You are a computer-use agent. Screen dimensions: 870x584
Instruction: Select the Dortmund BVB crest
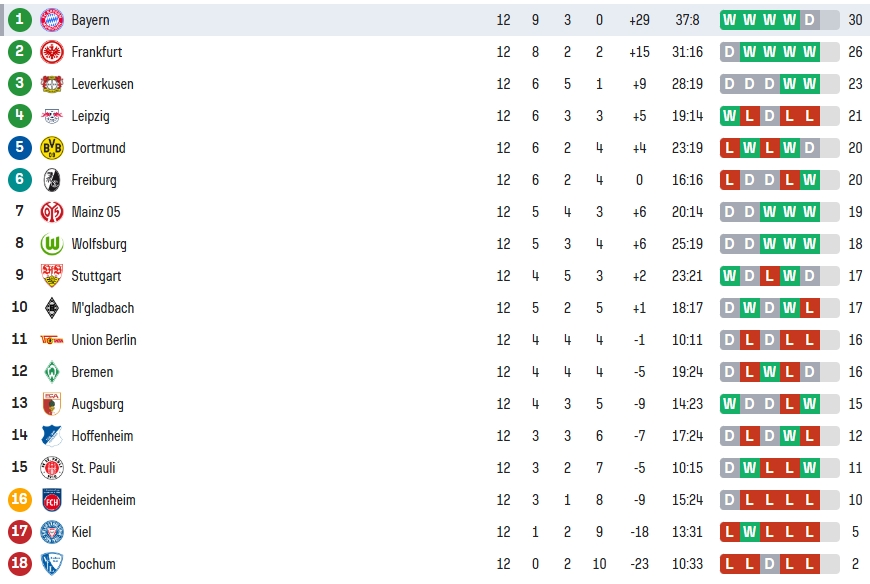click(x=52, y=148)
